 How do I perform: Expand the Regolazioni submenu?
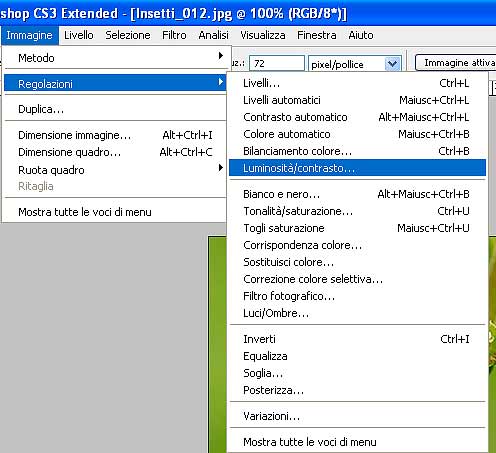pyautogui.click(x=115, y=83)
